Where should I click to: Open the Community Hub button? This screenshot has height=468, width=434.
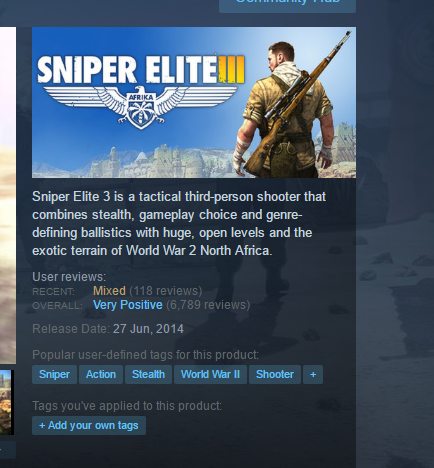[x=287, y=5]
